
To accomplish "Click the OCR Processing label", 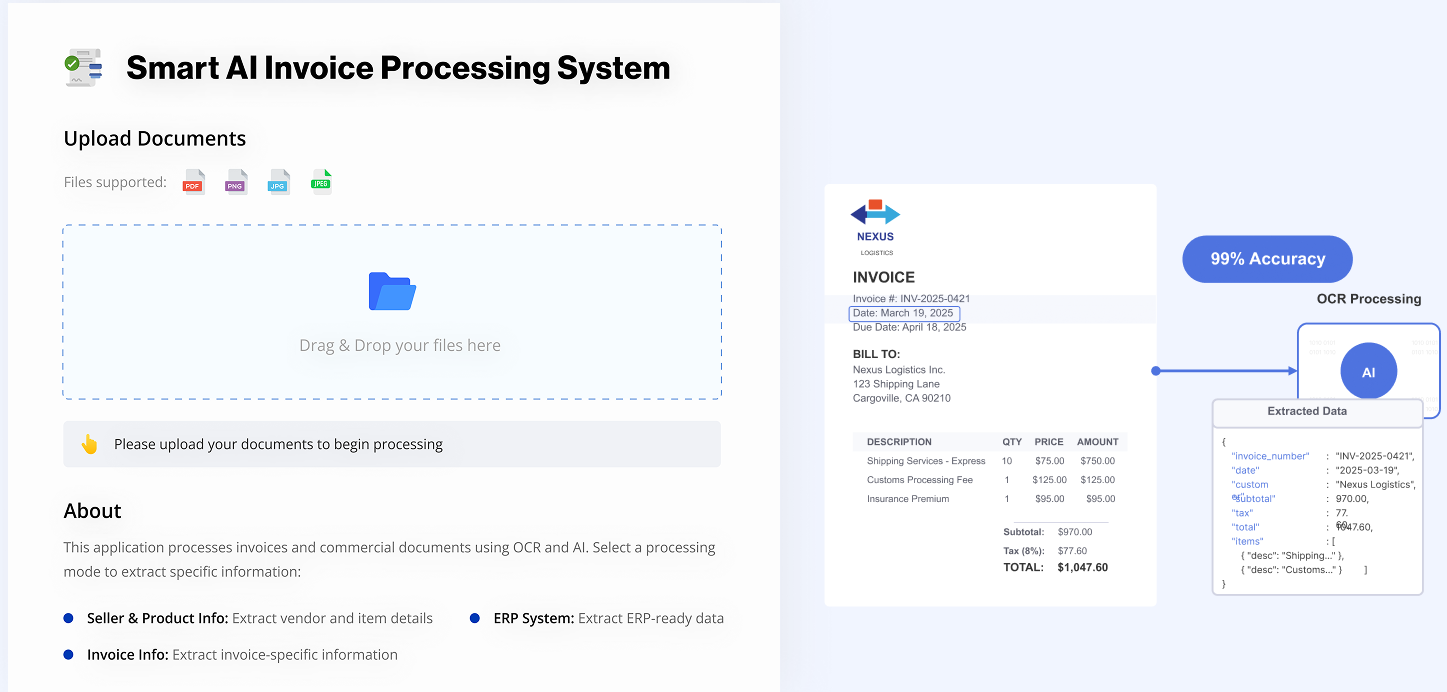I will point(1367,299).
